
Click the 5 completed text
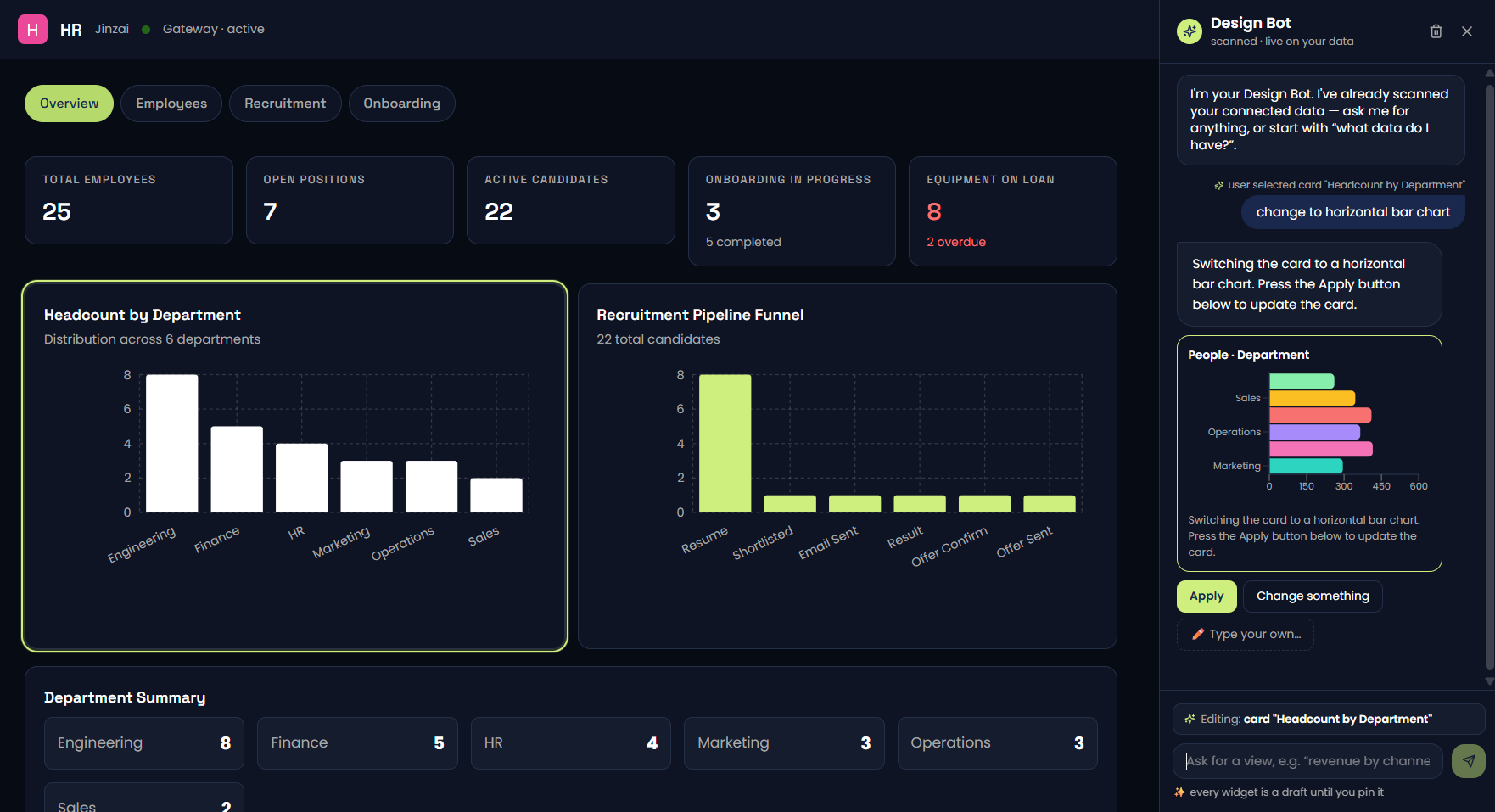[x=743, y=242]
